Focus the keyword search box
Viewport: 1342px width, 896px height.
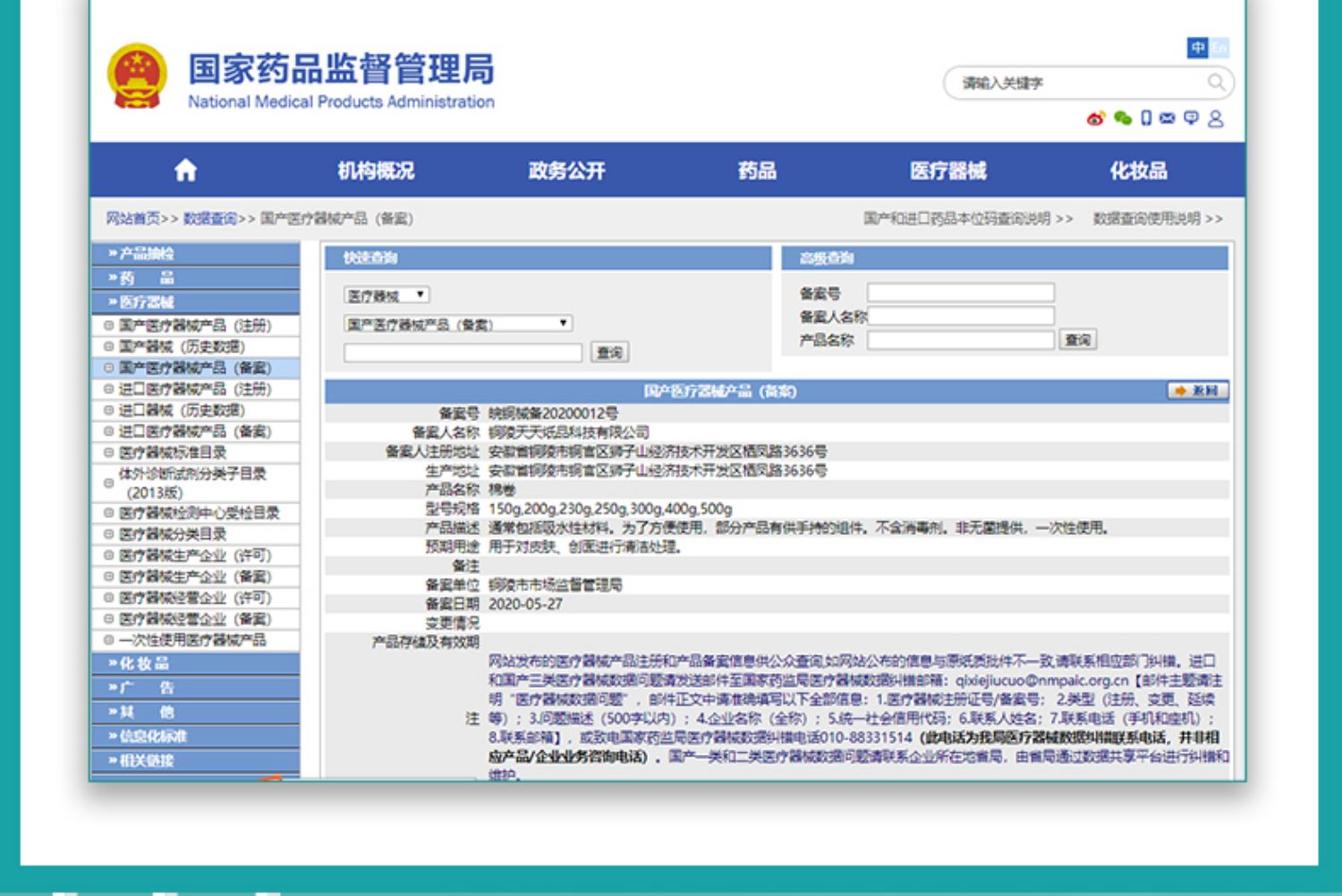click(1078, 83)
